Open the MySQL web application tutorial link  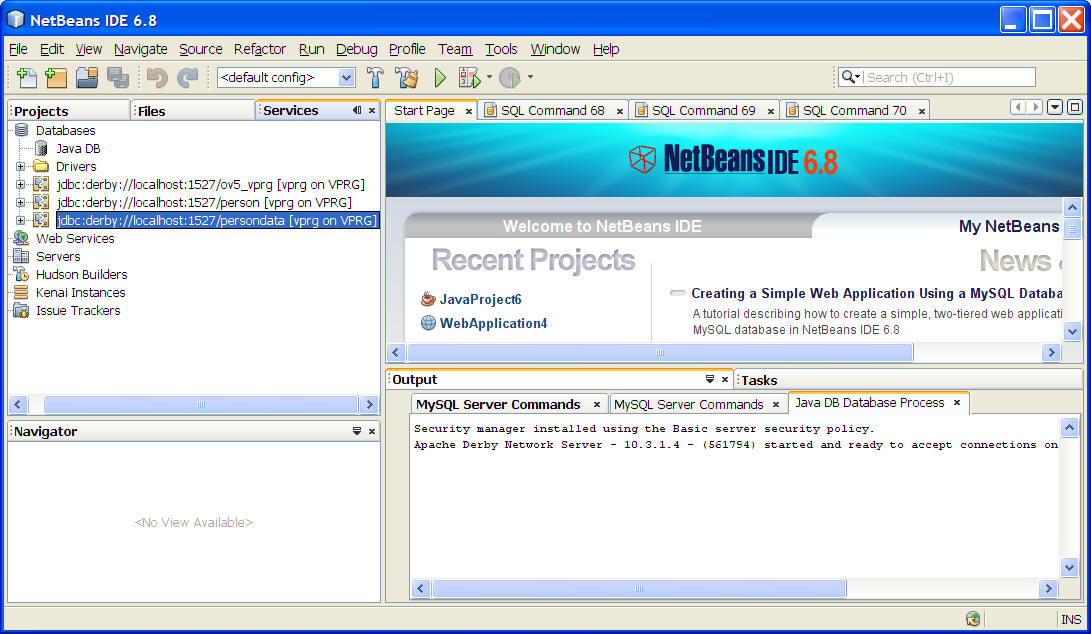876,294
